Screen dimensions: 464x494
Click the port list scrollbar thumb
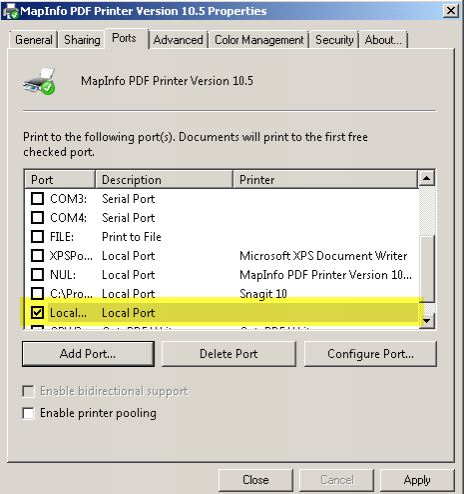point(426,269)
